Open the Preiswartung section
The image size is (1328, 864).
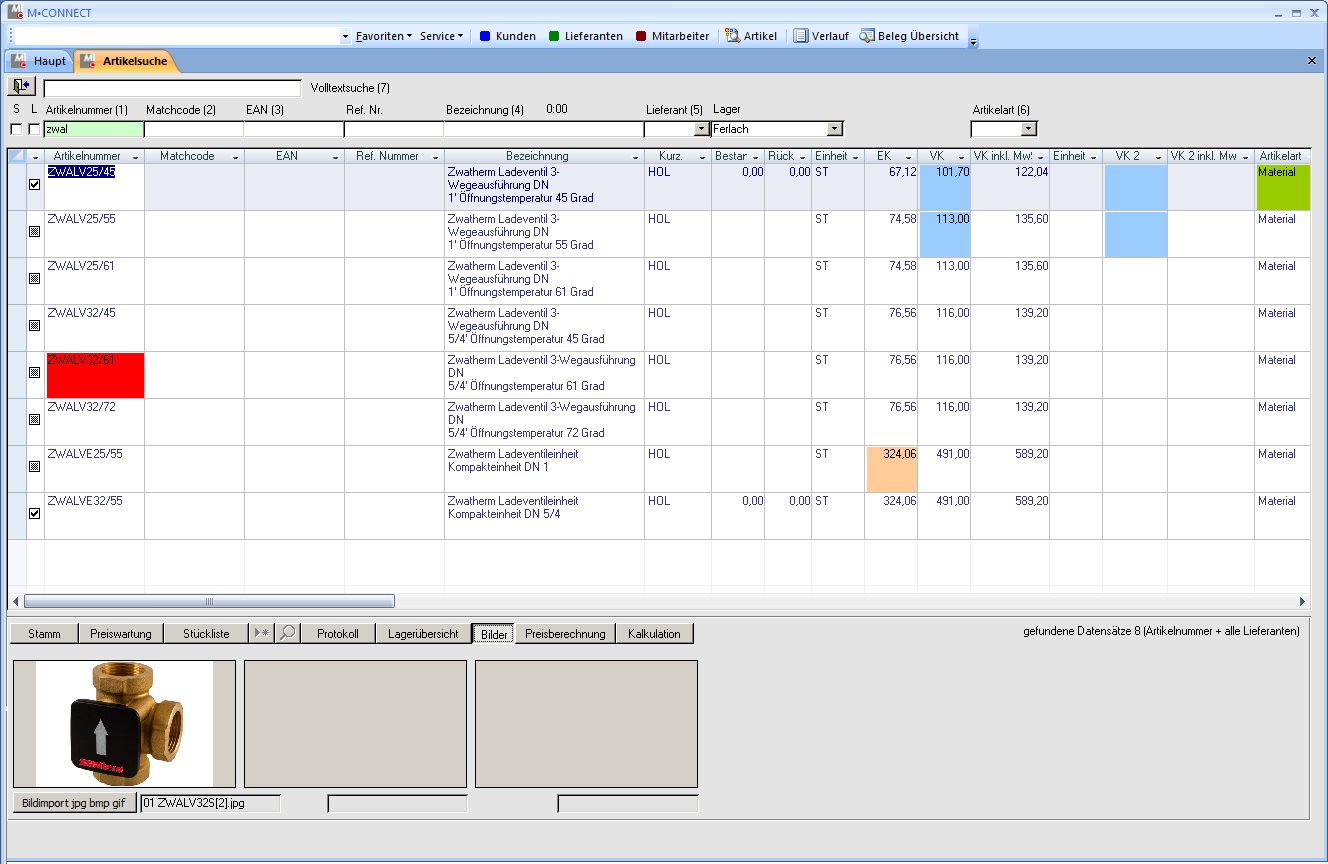point(121,633)
